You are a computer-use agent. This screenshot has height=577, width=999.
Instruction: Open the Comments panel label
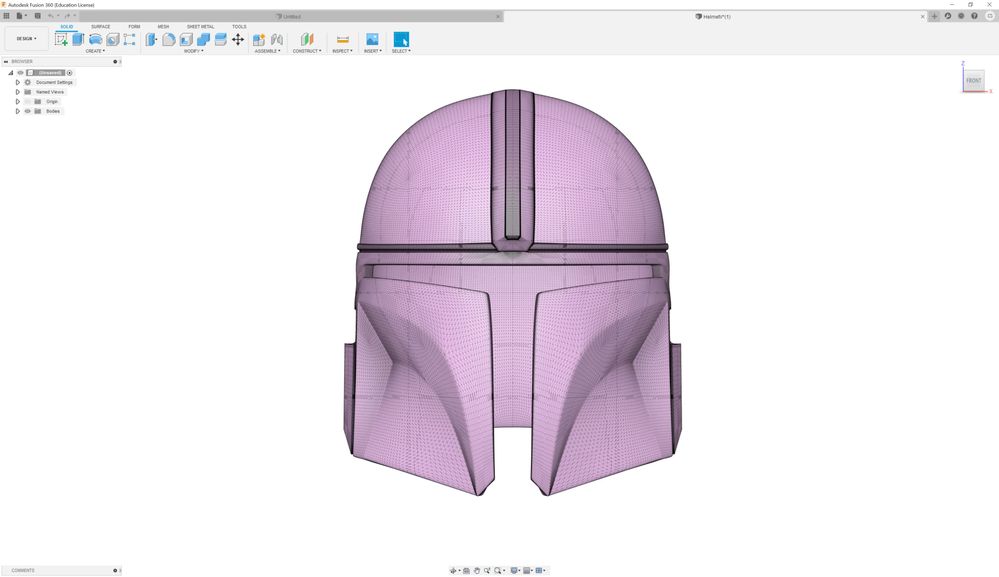23,571
